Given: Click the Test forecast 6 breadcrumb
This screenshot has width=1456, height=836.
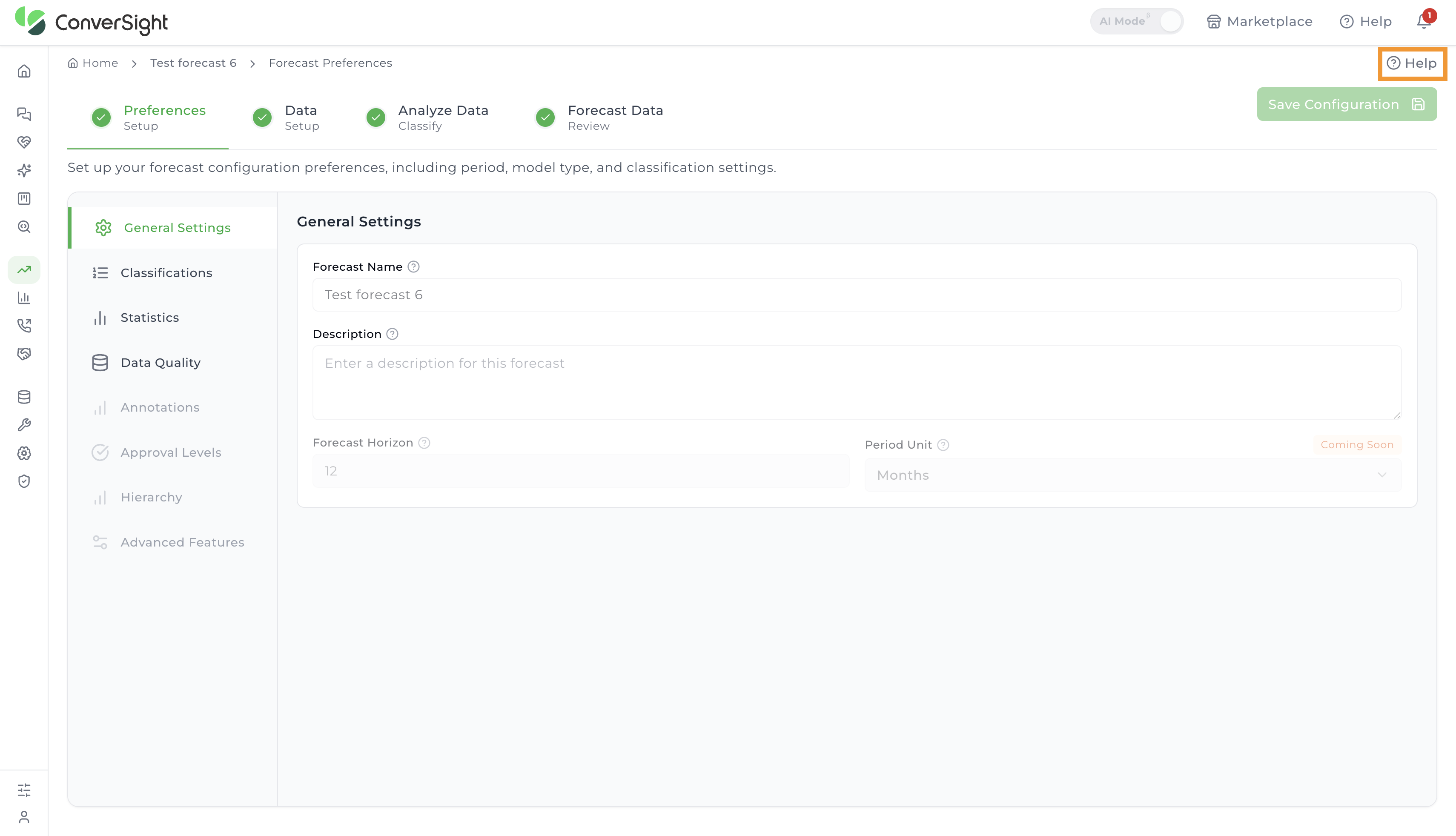Looking at the screenshot, I should [193, 63].
